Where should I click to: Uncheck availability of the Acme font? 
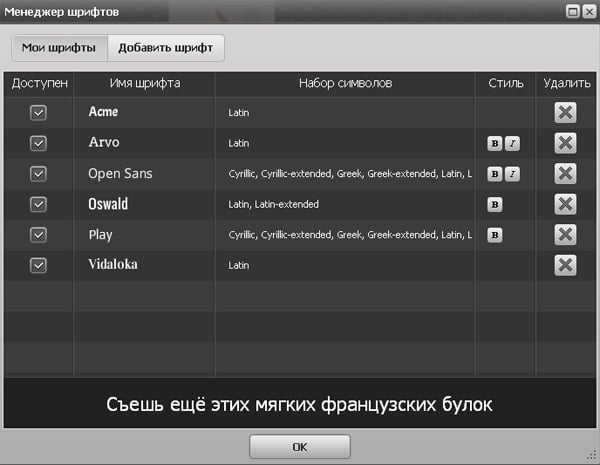39,113
